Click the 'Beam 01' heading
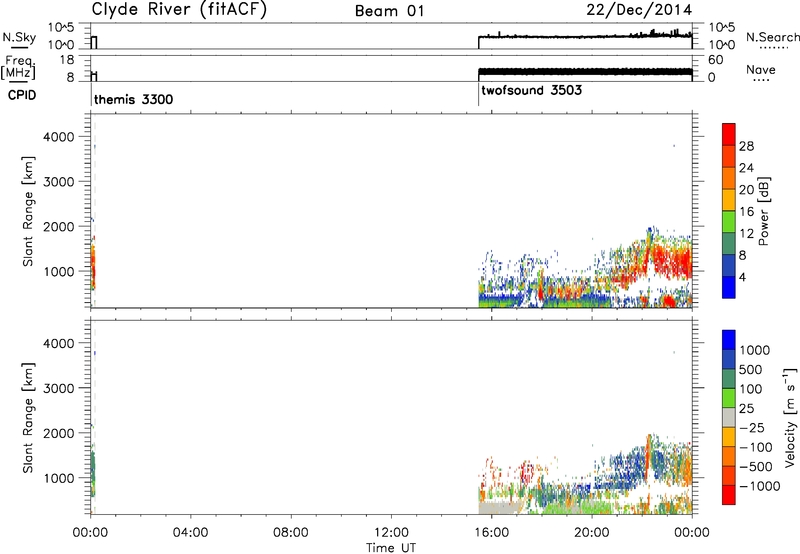Viewport: 800px width, 554px height. pyautogui.click(x=390, y=11)
